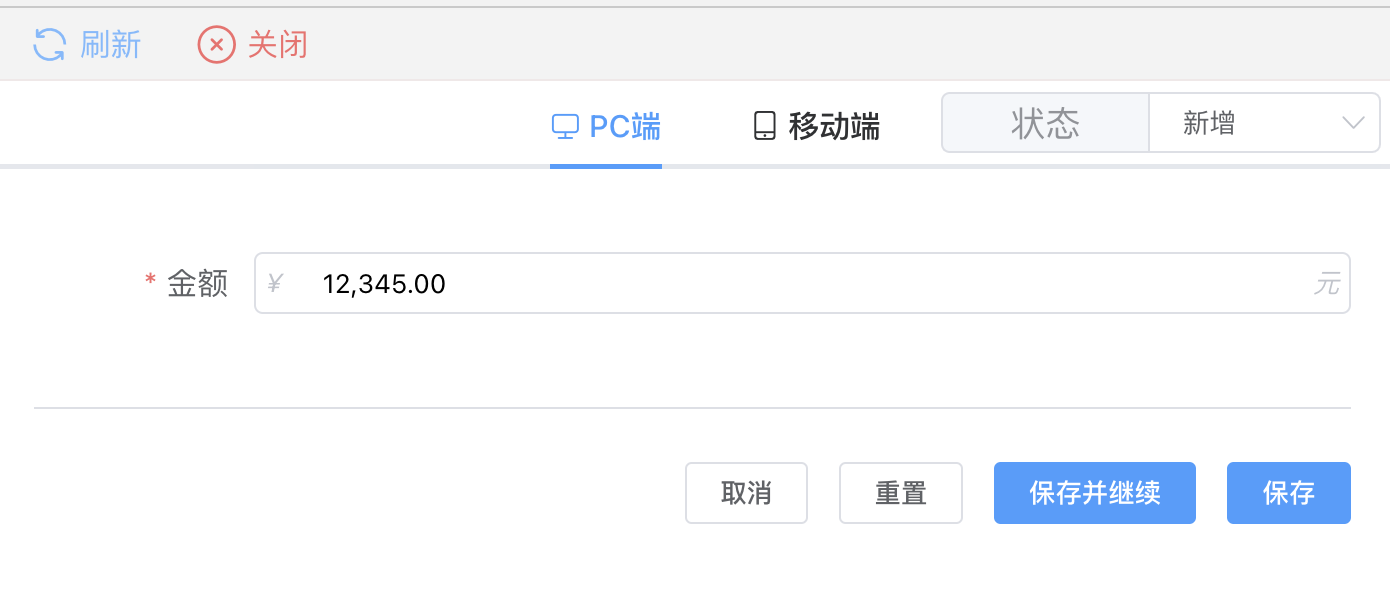Expand the status dropdown chevron arrow
1390x590 pixels.
coord(1353,123)
